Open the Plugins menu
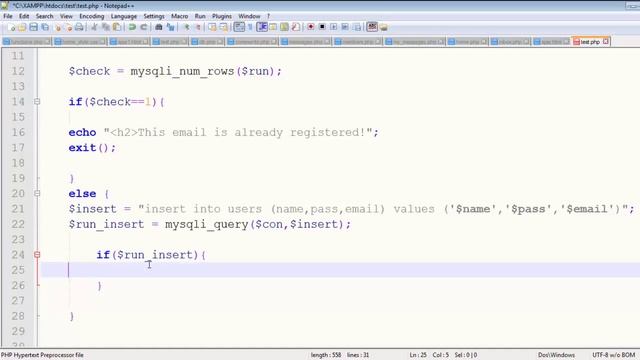The width and height of the screenshot is (640, 360). click(222, 16)
